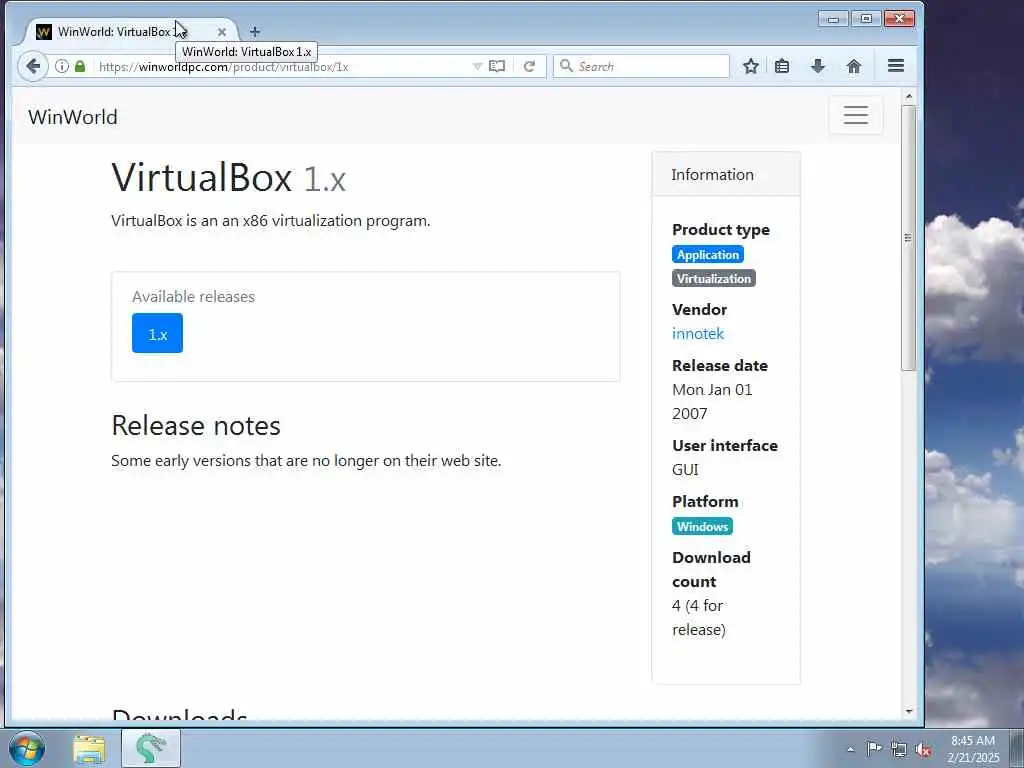Click the page scrollbar up arrow
Screen dimensions: 1024x768
(908, 97)
